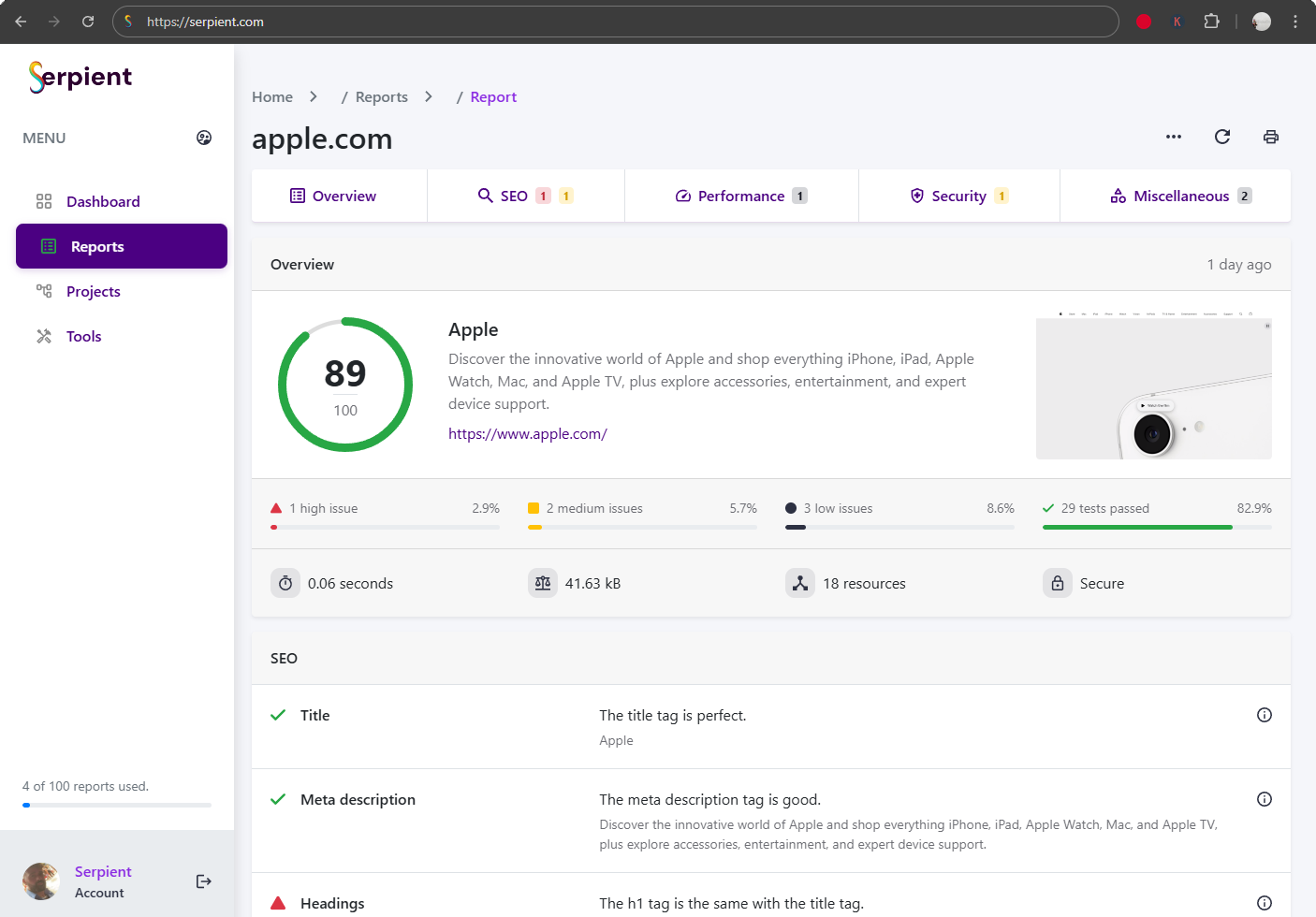Click the yellow medium issues square icon
1316x917 pixels.
(x=534, y=508)
